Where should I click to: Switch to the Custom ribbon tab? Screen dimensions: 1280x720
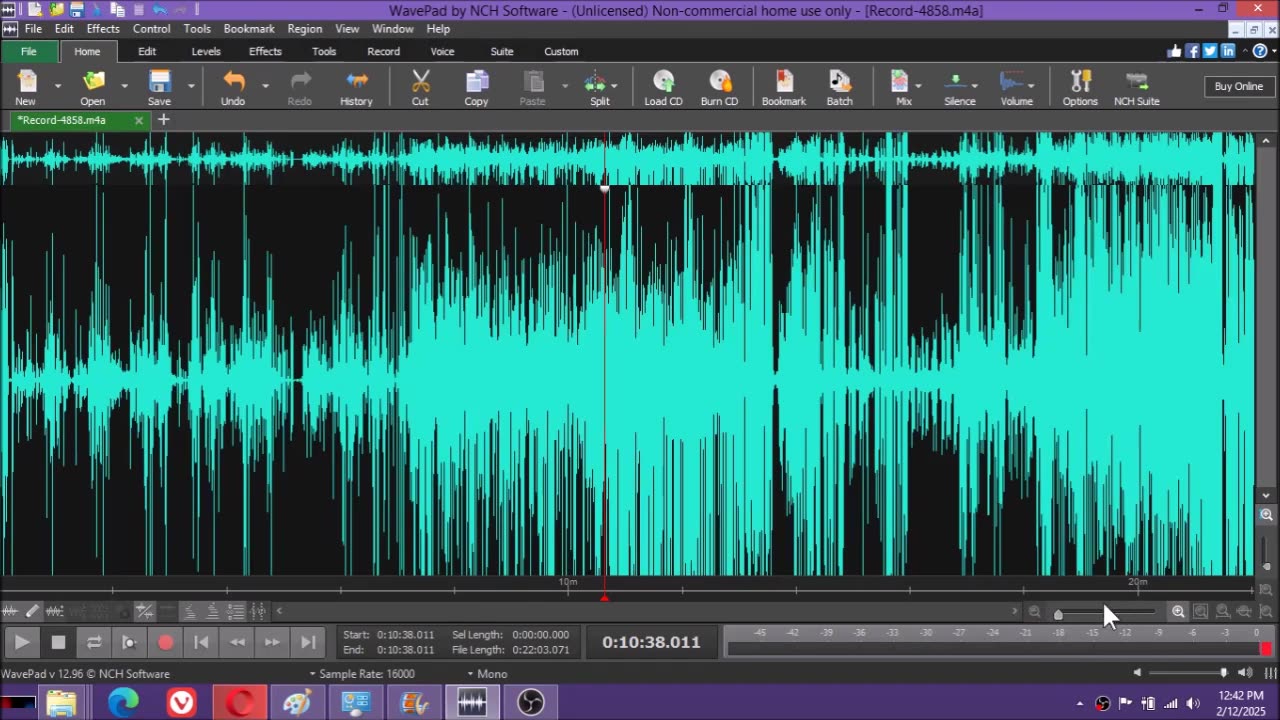561,51
